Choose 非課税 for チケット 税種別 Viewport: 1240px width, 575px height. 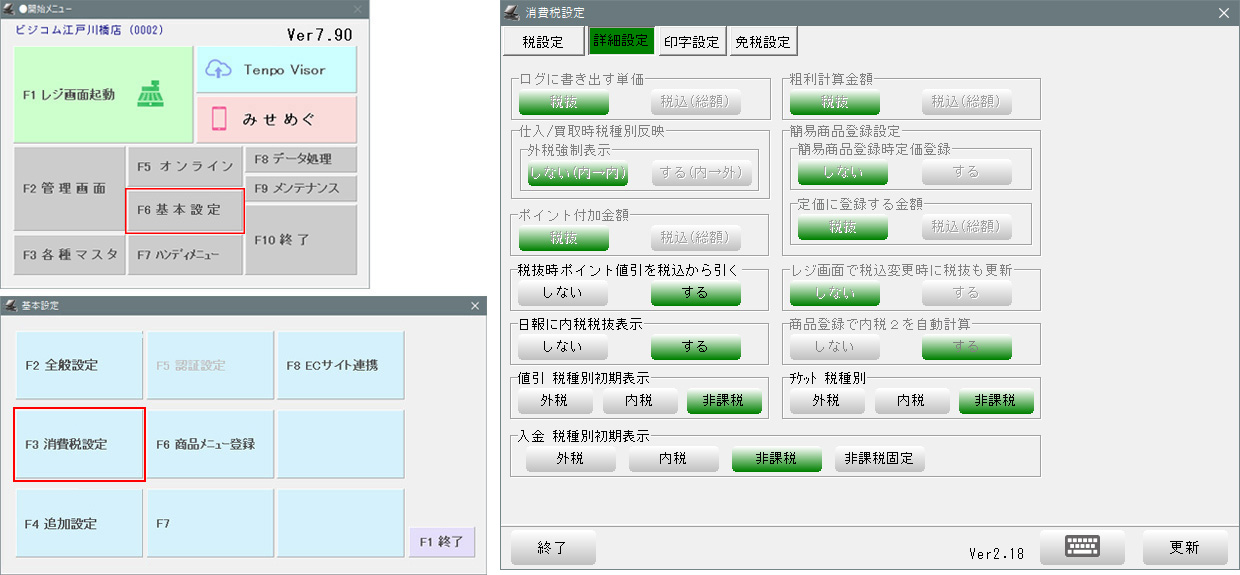996,401
